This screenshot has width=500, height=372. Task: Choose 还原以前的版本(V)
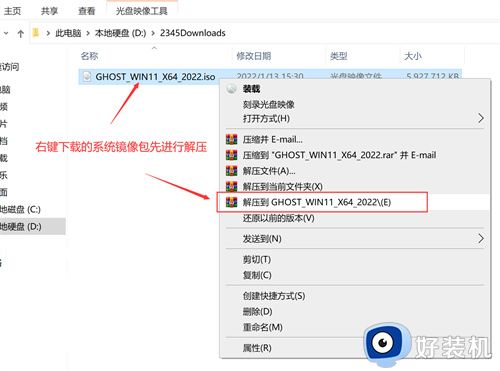click(279, 218)
